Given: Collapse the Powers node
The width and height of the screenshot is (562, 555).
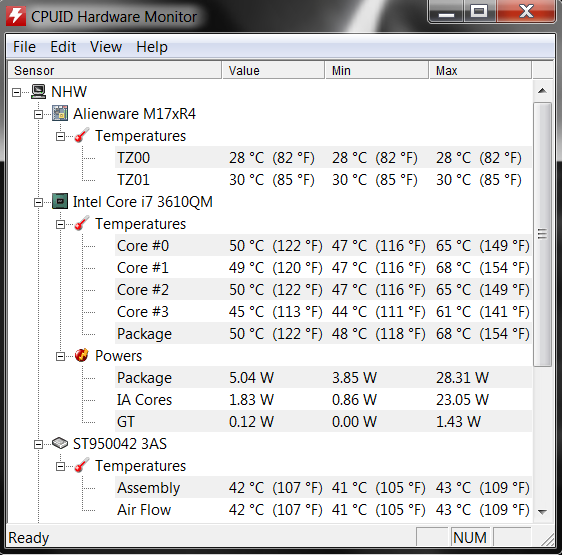Looking at the screenshot, I should [60, 356].
